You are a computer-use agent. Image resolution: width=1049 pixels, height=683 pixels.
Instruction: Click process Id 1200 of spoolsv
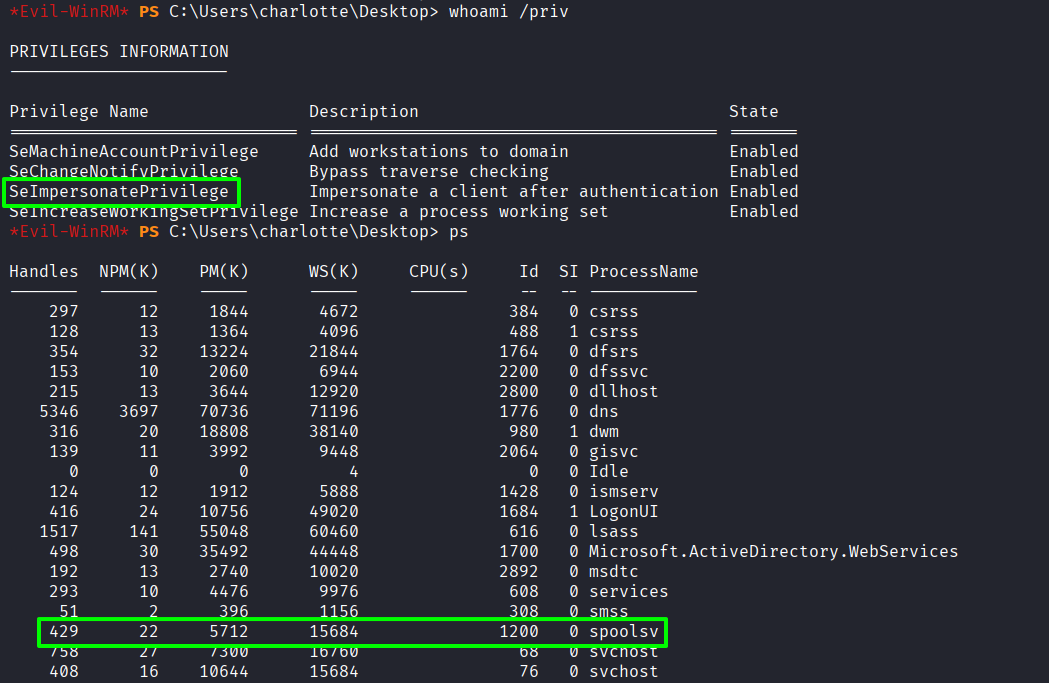pos(519,631)
